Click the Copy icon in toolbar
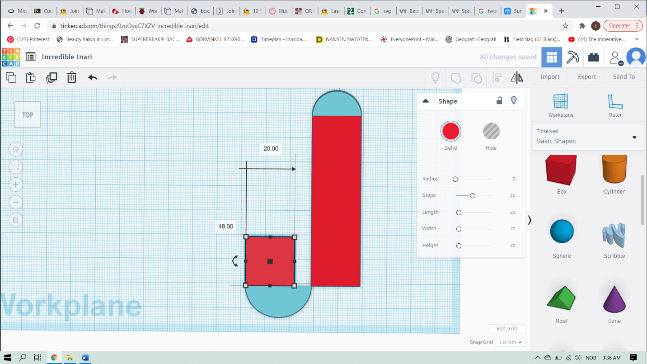 11,78
